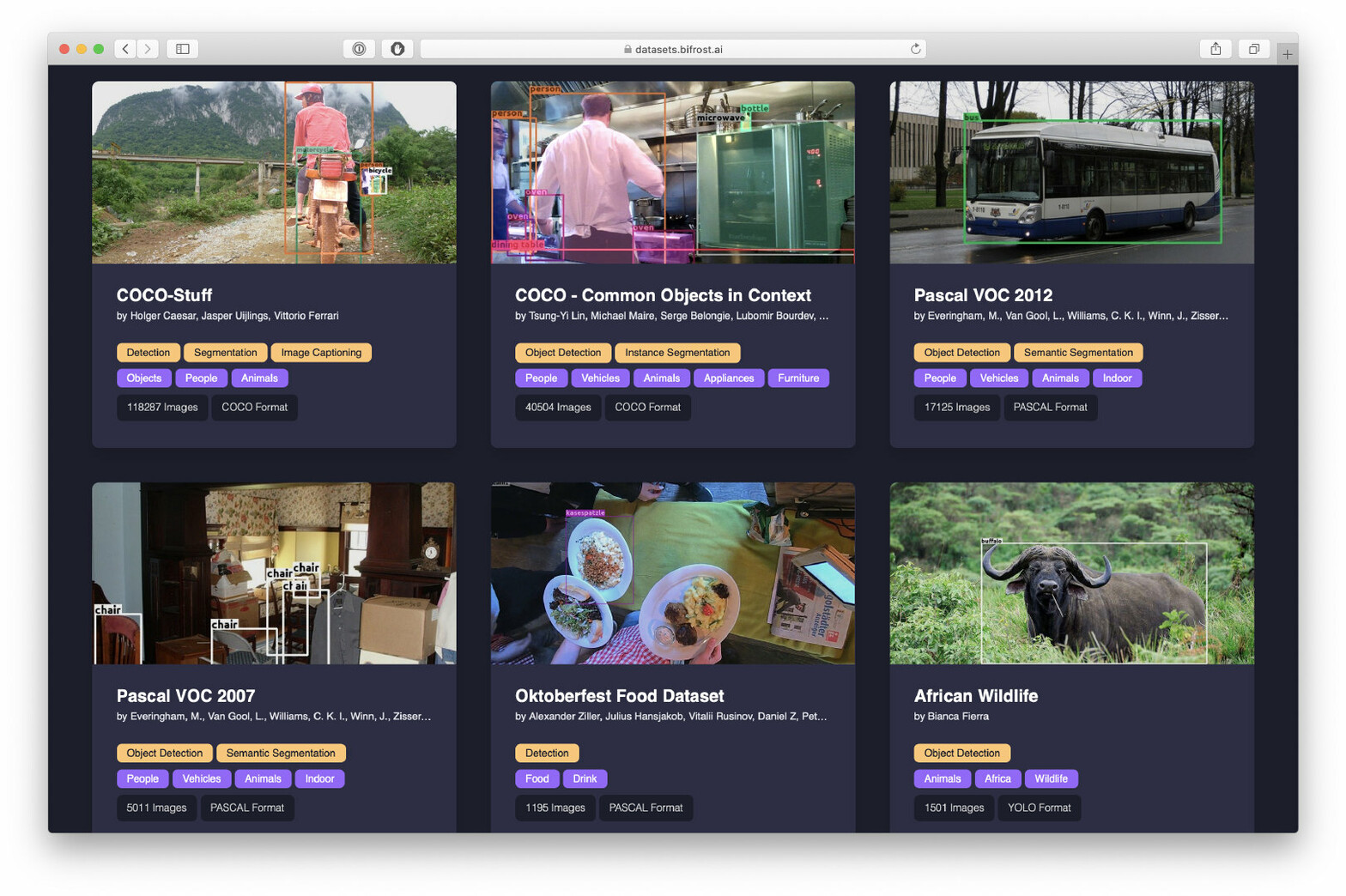Open the Oktoberfest Food Dataset thumbnail image
The image size is (1346, 896).
pyautogui.click(x=673, y=573)
